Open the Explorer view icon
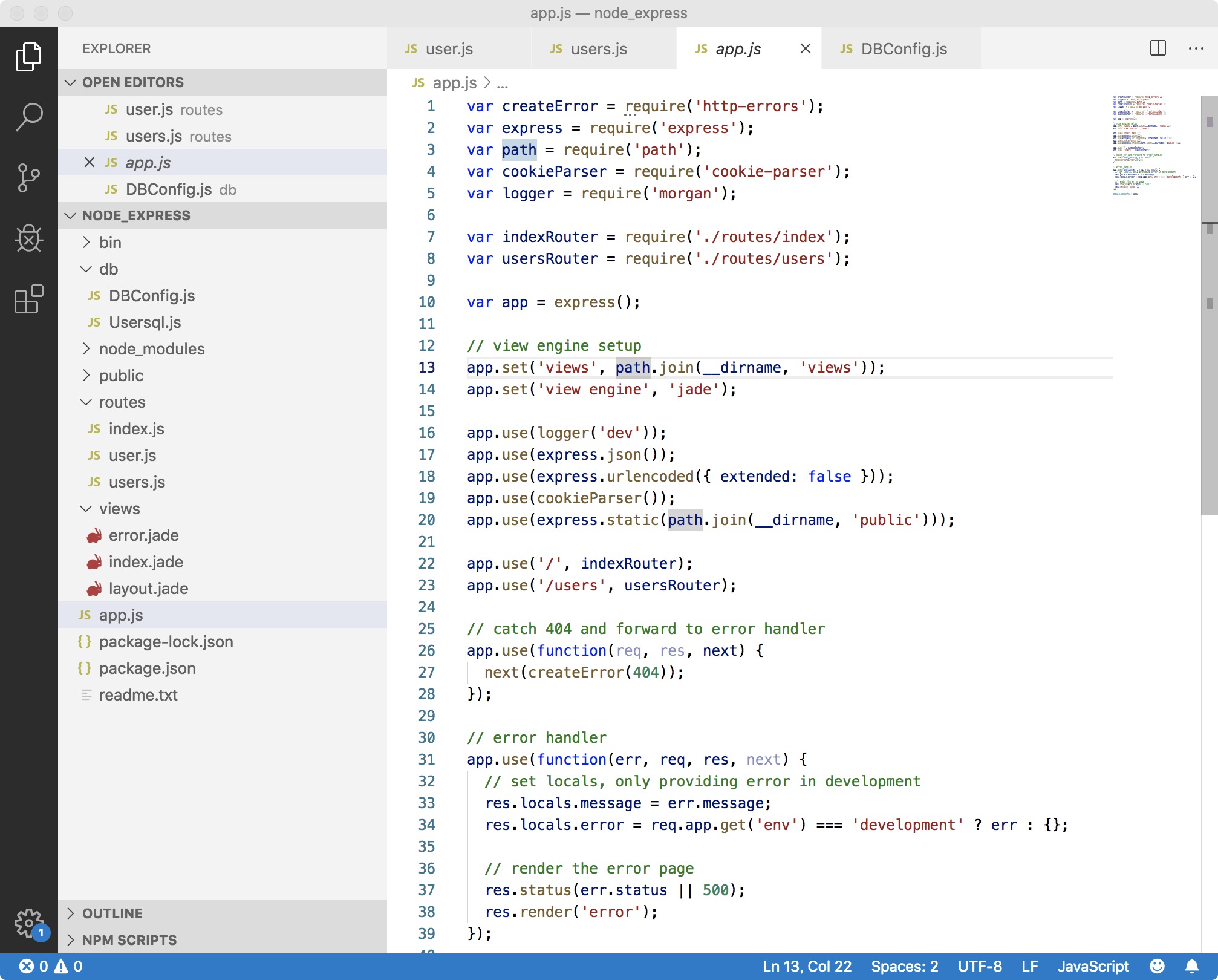1218x980 pixels. pyautogui.click(x=28, y=57)
